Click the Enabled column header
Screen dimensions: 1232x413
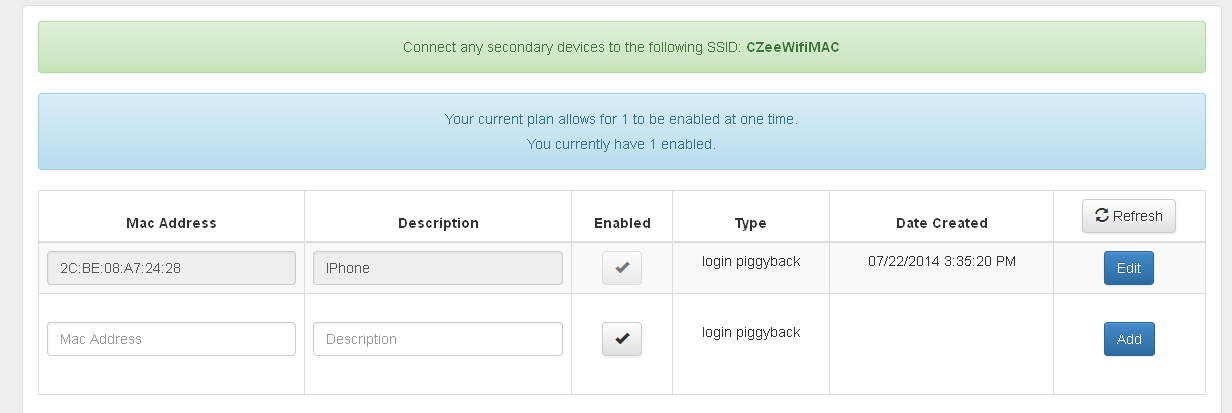[622, 223]
